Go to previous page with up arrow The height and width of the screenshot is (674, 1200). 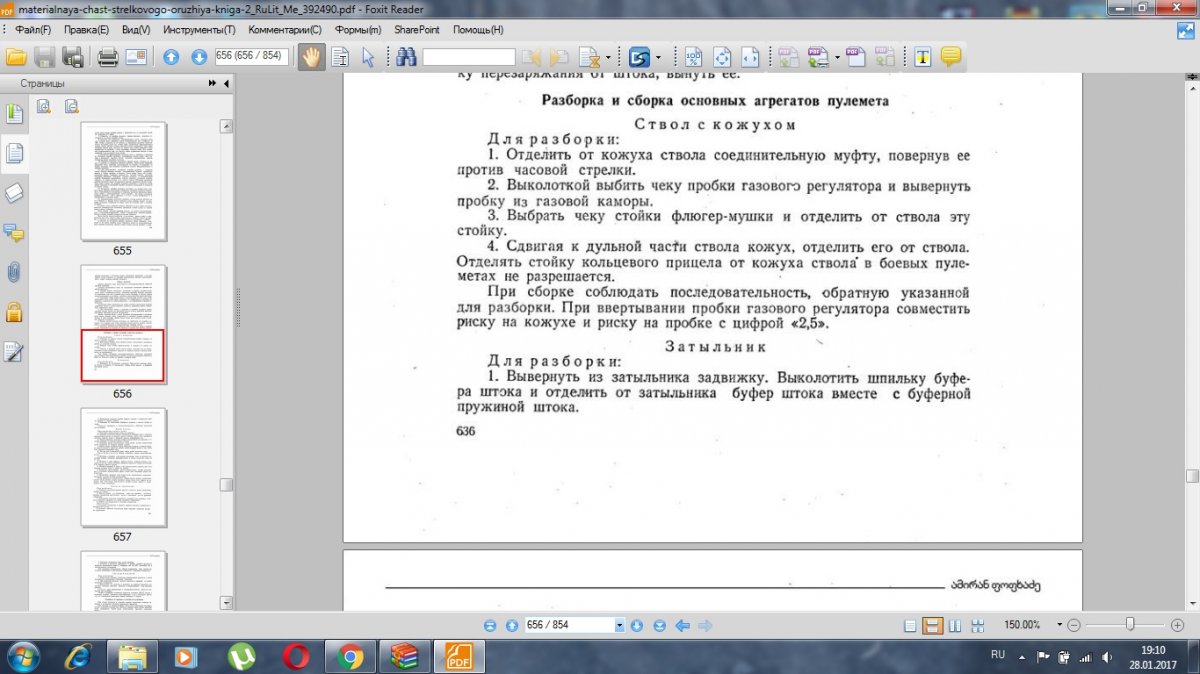pyautogui.click(x=171, y=57)
